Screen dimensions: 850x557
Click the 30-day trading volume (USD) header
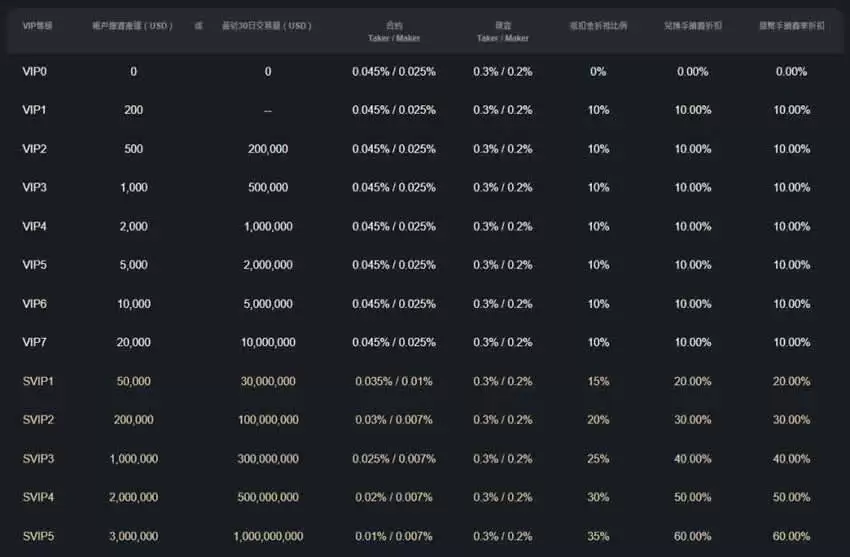point(267,25)
